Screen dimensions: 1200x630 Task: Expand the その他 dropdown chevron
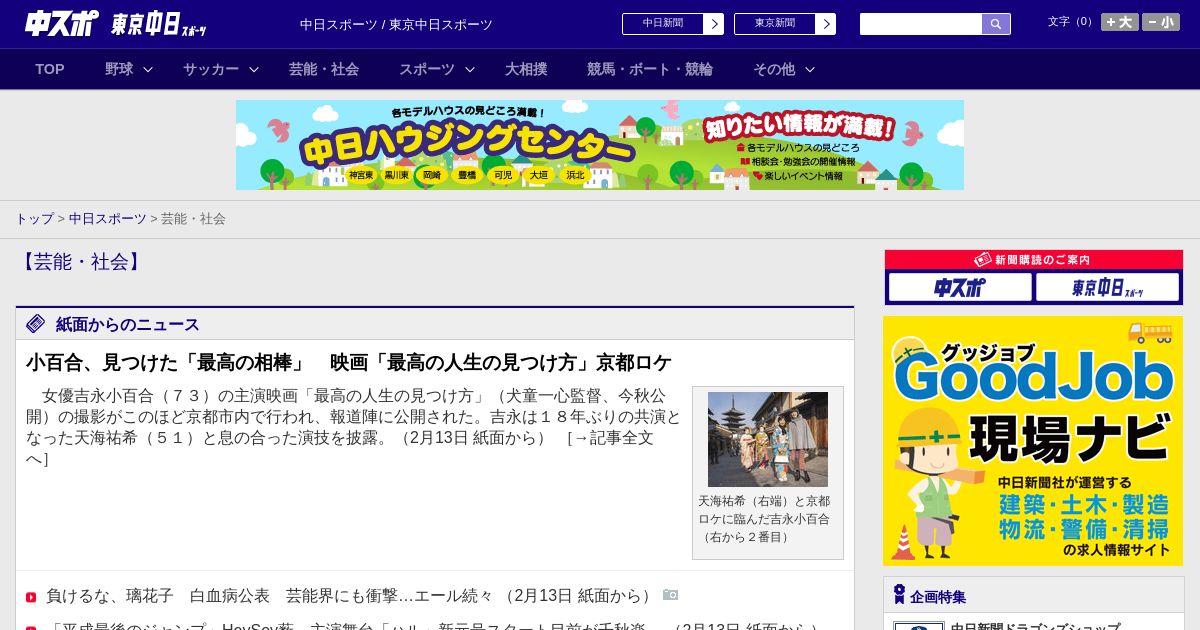[810, 69]
